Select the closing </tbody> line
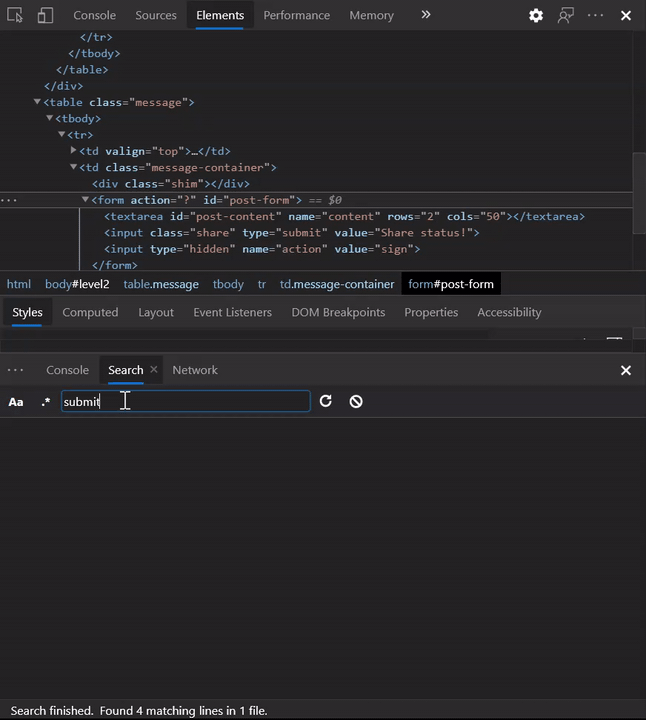 (94, 53)
